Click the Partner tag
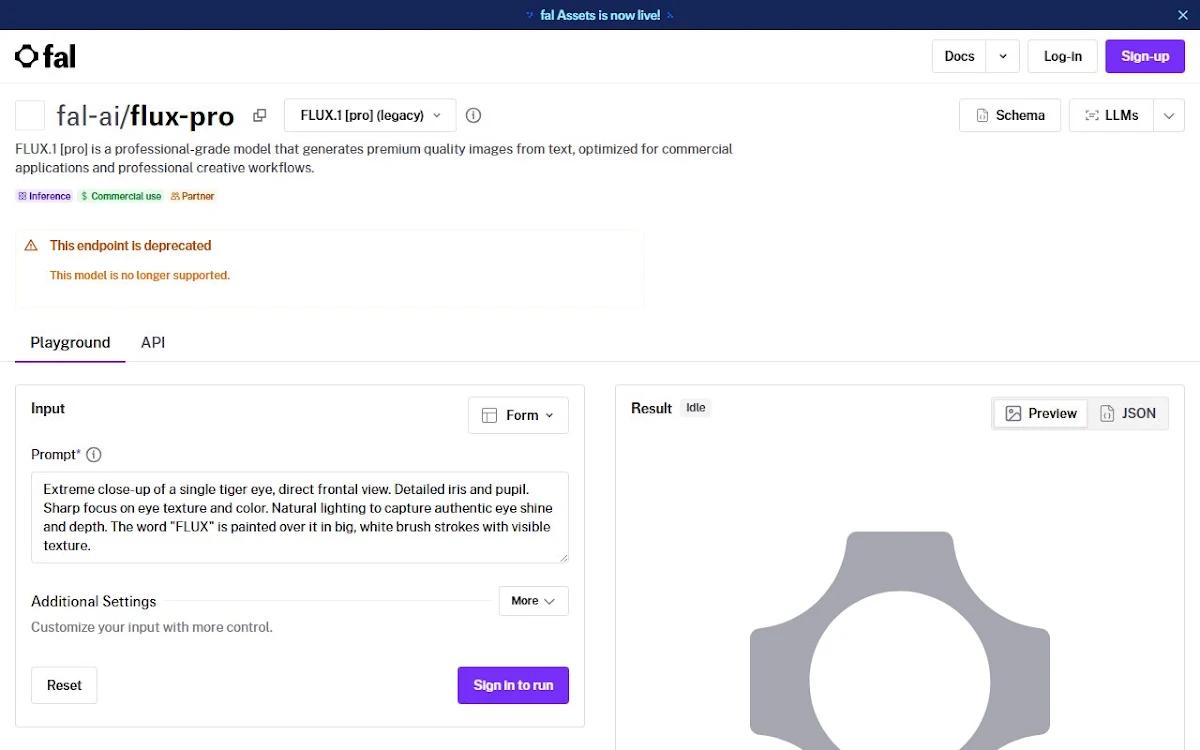The height and width of the screenshot is (750, 1200). pos(193,196)
